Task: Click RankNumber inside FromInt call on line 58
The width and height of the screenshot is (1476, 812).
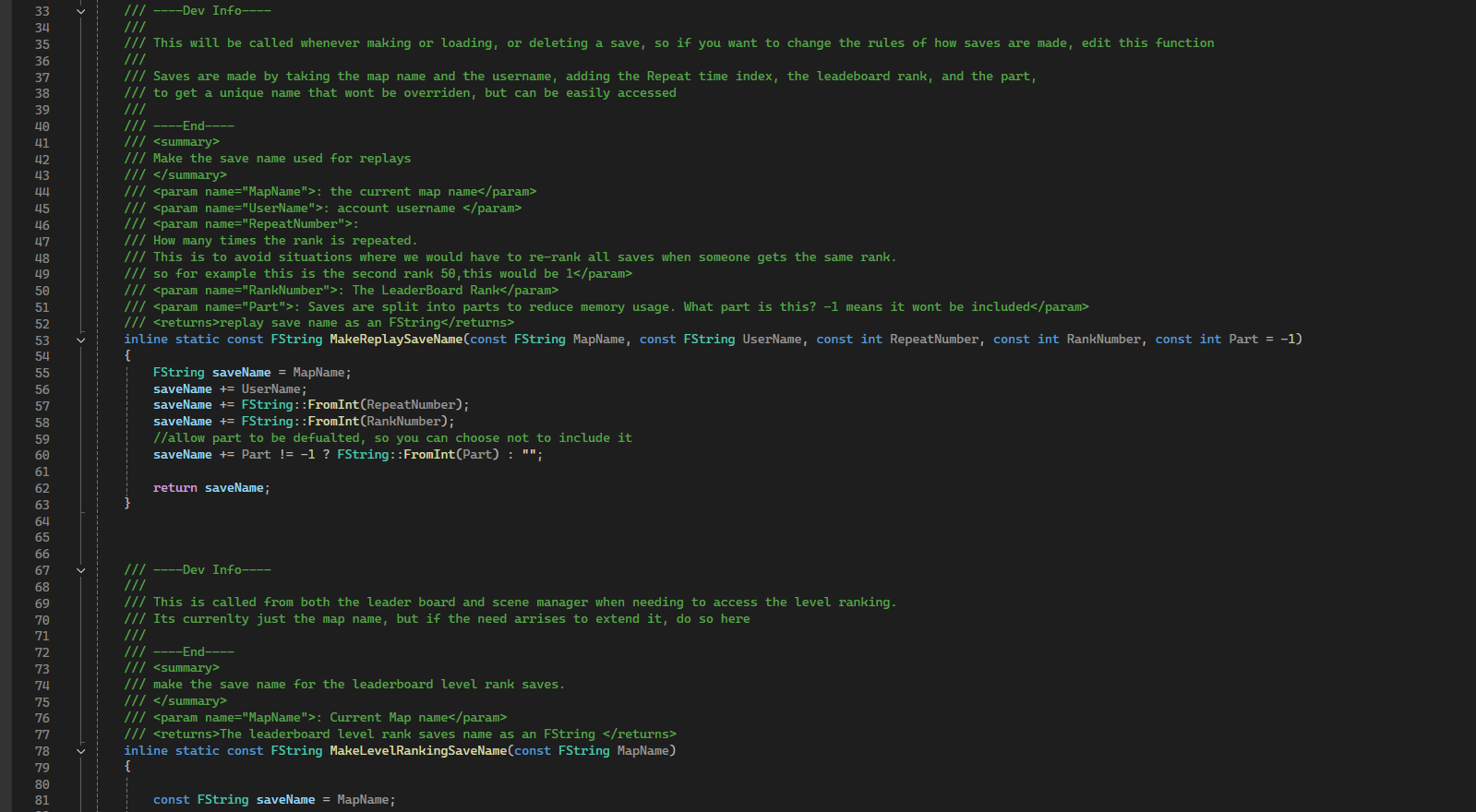Action: [x=403, y=422]
